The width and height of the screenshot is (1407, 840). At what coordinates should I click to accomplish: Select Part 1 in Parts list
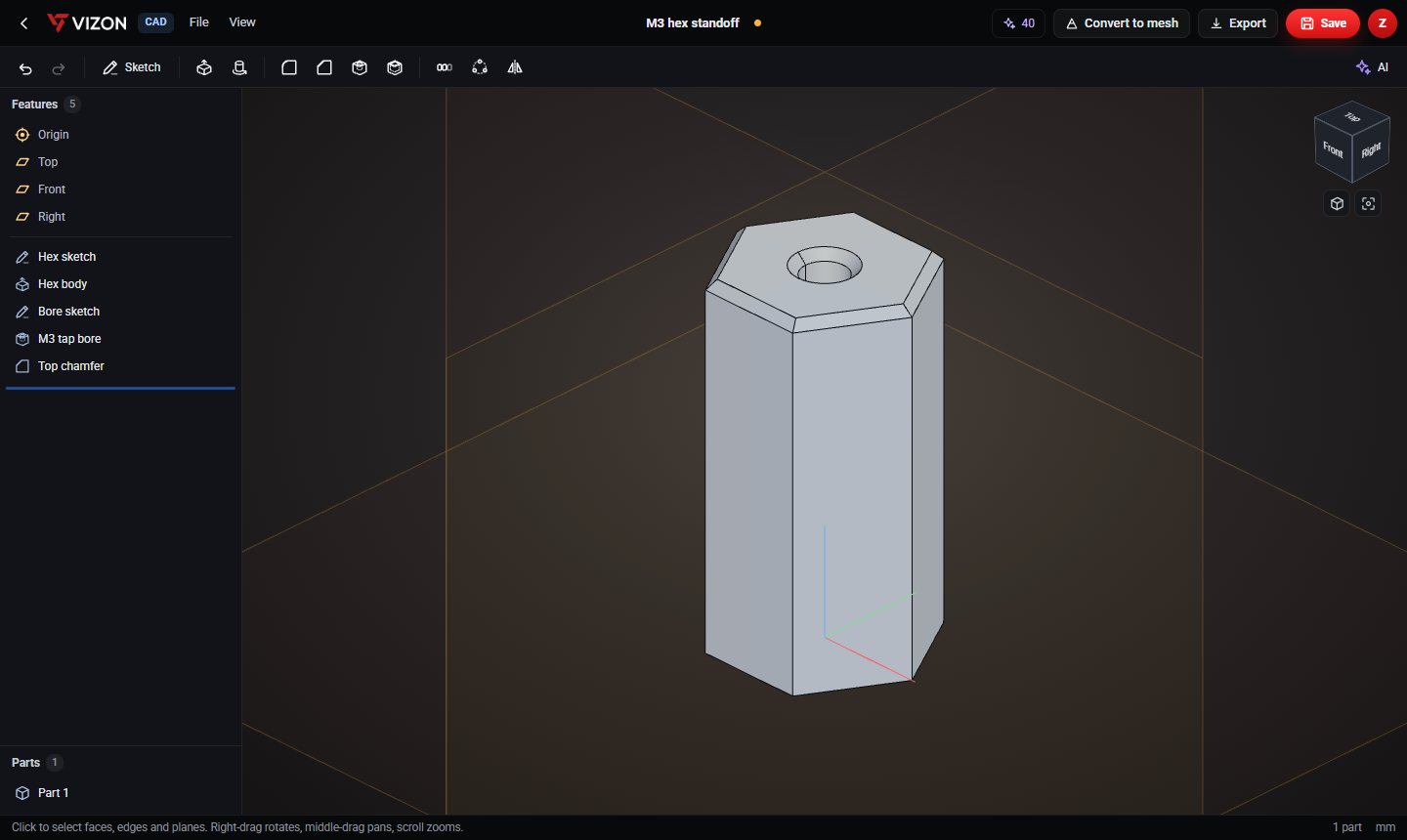click(120, 793)
